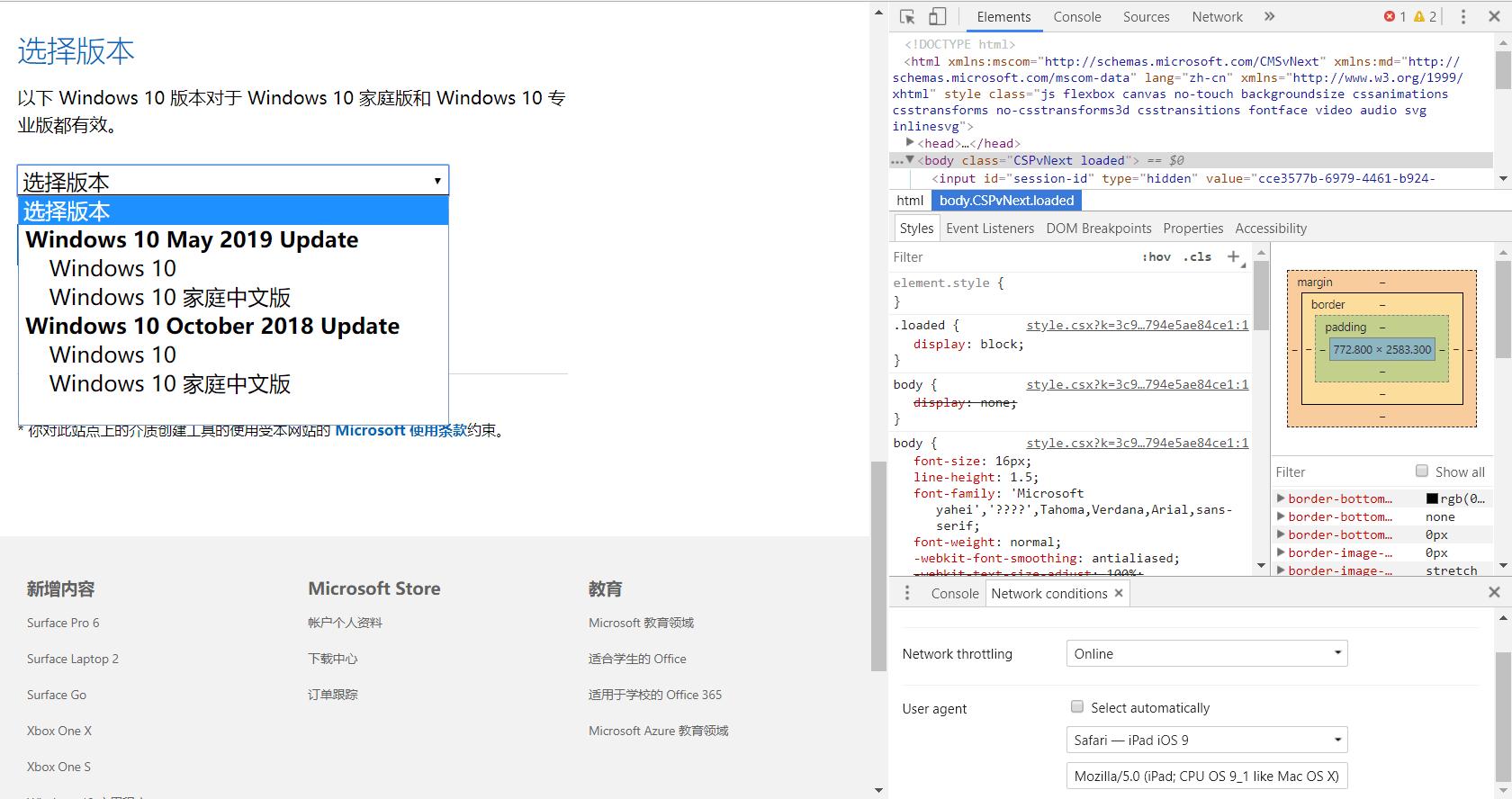
Task: Select body.CSPvNext.loaded breadcrumb
Action: tap(1006, 200)
